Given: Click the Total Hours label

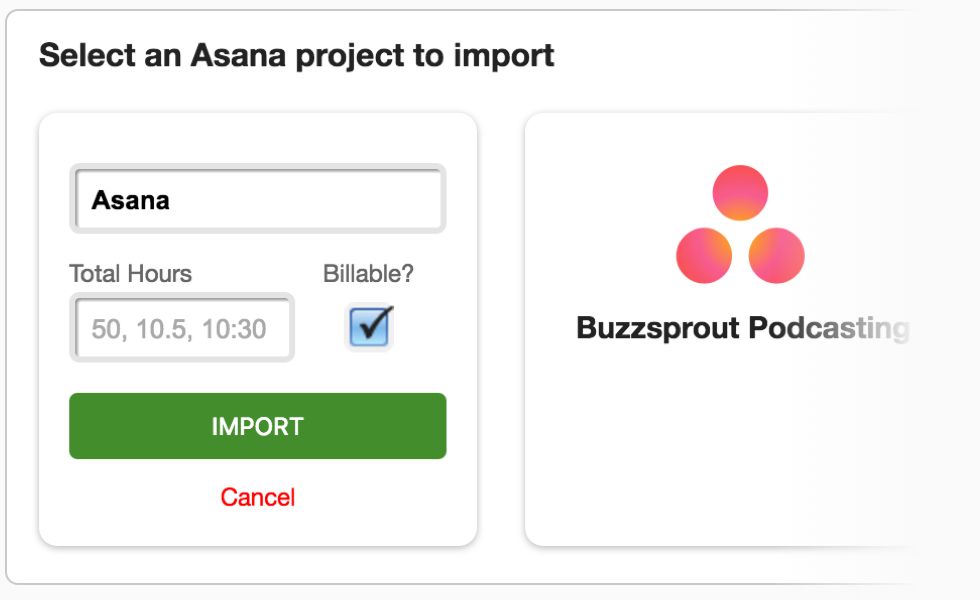Looking at the screenshot, I should pyautogui.click(x=131, y=274).
